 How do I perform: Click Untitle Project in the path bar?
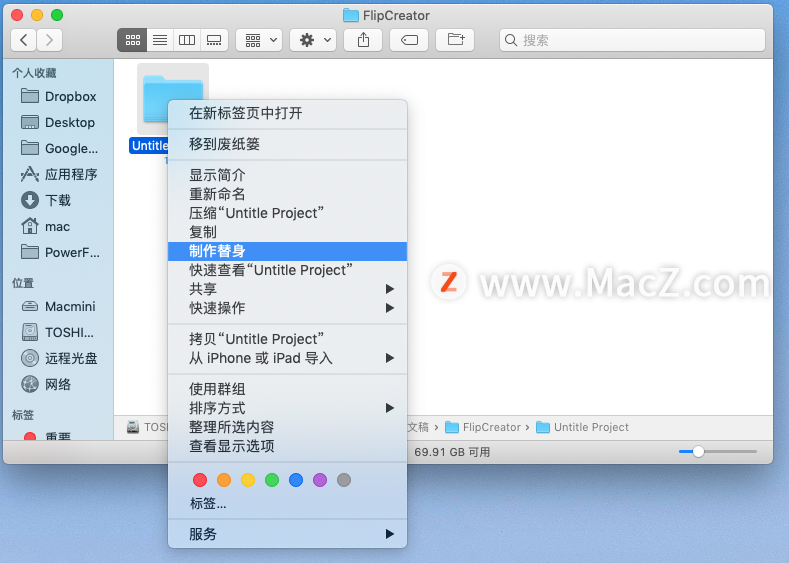[x=582, y=427]
